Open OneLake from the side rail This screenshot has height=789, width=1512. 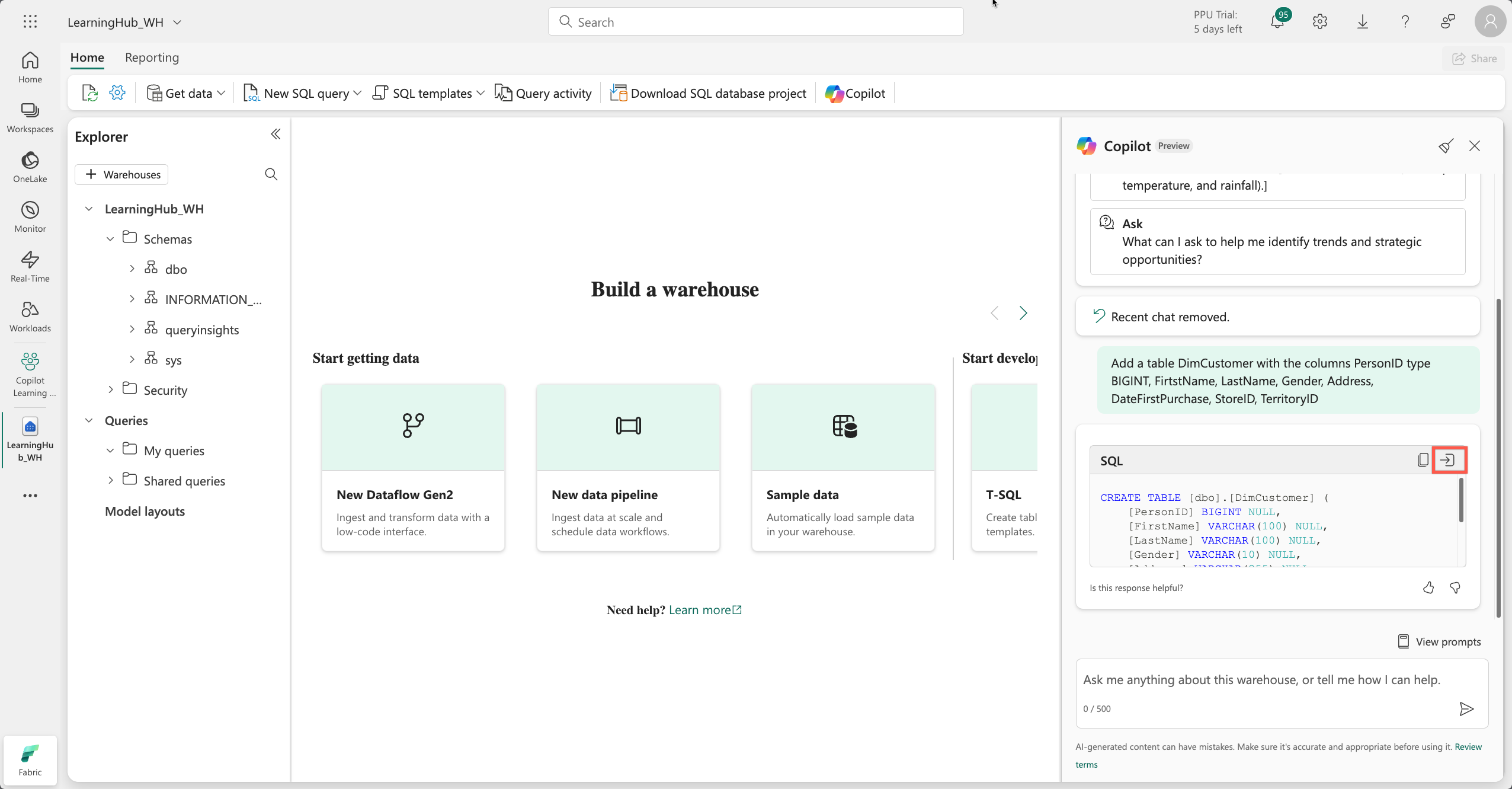(x=30, y=168)
